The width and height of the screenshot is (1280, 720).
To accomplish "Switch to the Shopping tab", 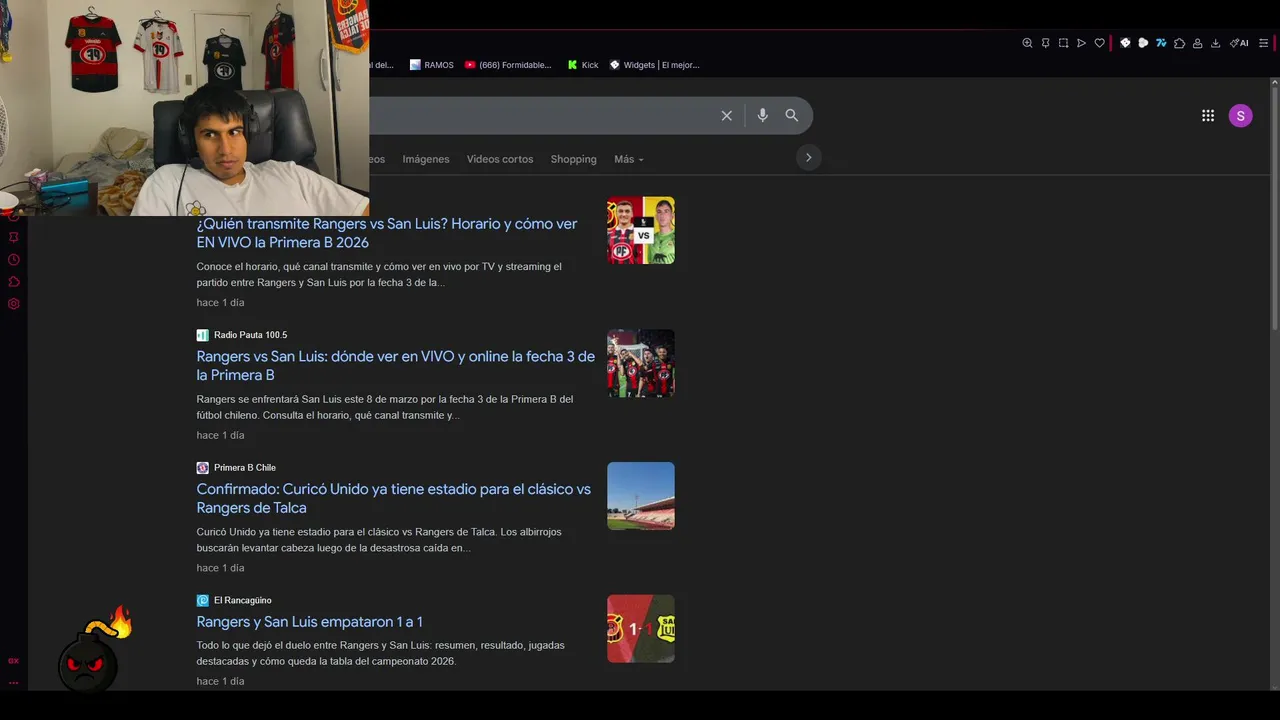I will (573, 159).
